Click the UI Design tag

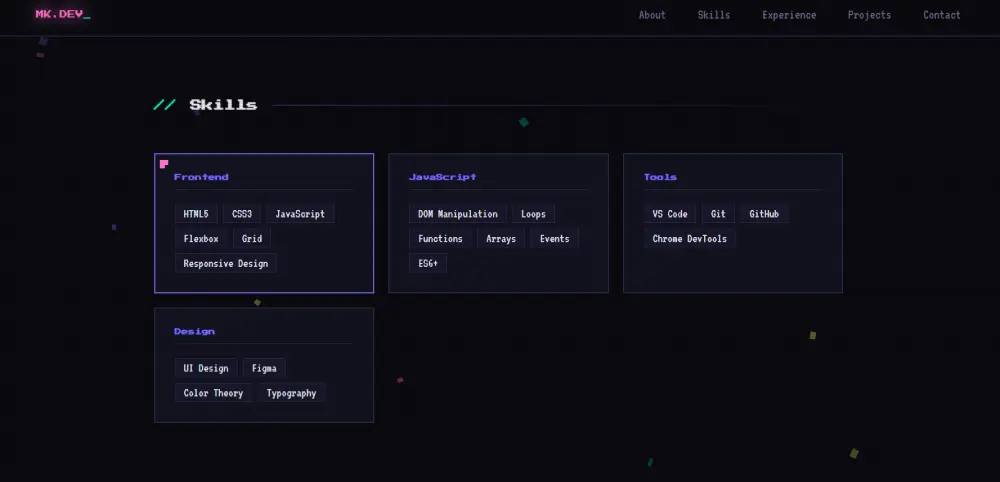point(206,368)
